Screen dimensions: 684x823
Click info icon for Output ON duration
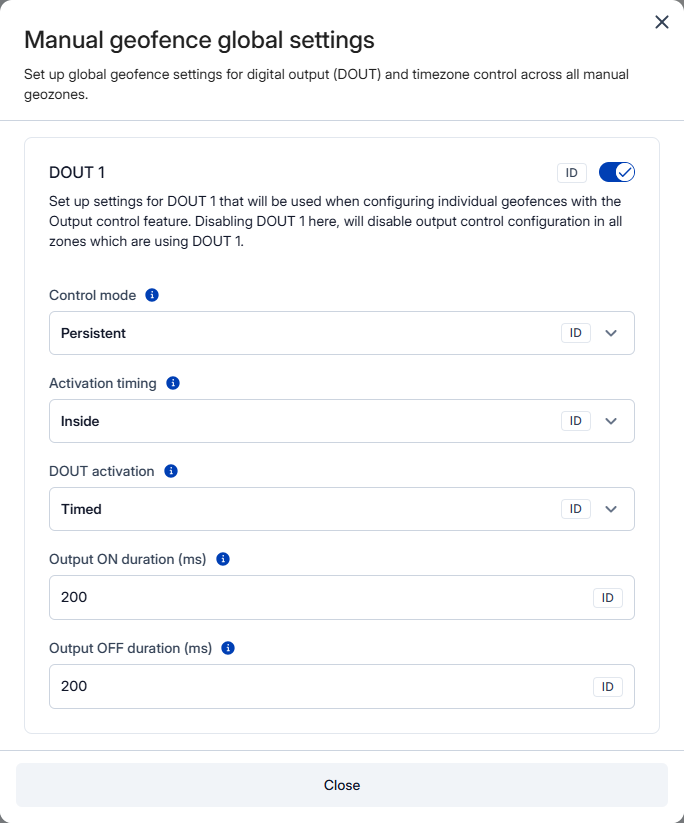(223, 559)
